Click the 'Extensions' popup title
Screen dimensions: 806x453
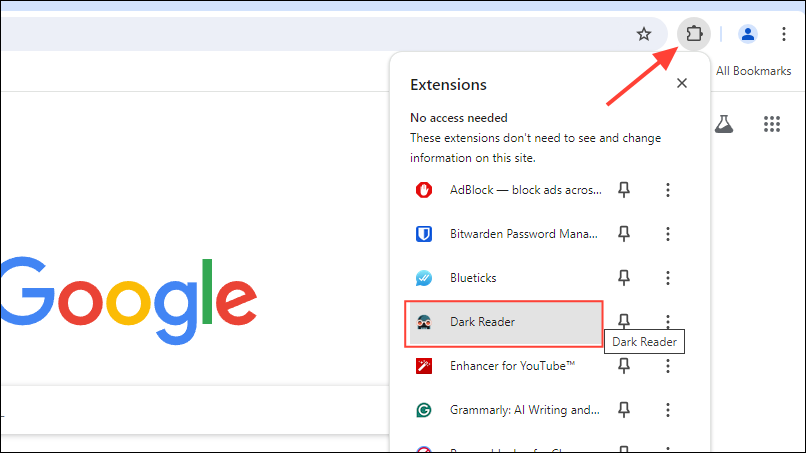448,84
